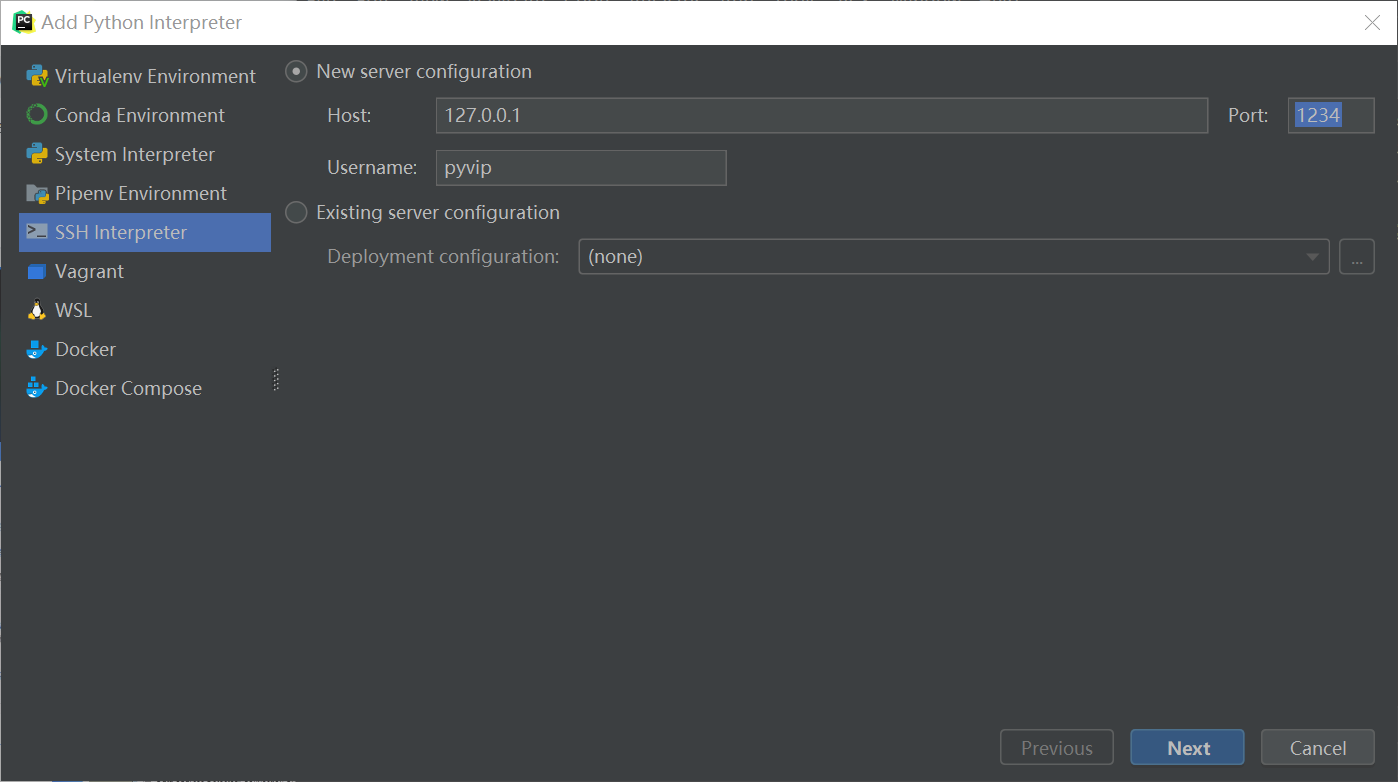Screen dimensions: 1398x782
Task: Choose Pipenv Environment in the sidebar
Action: pyautogui.click(x=145, y=193)
